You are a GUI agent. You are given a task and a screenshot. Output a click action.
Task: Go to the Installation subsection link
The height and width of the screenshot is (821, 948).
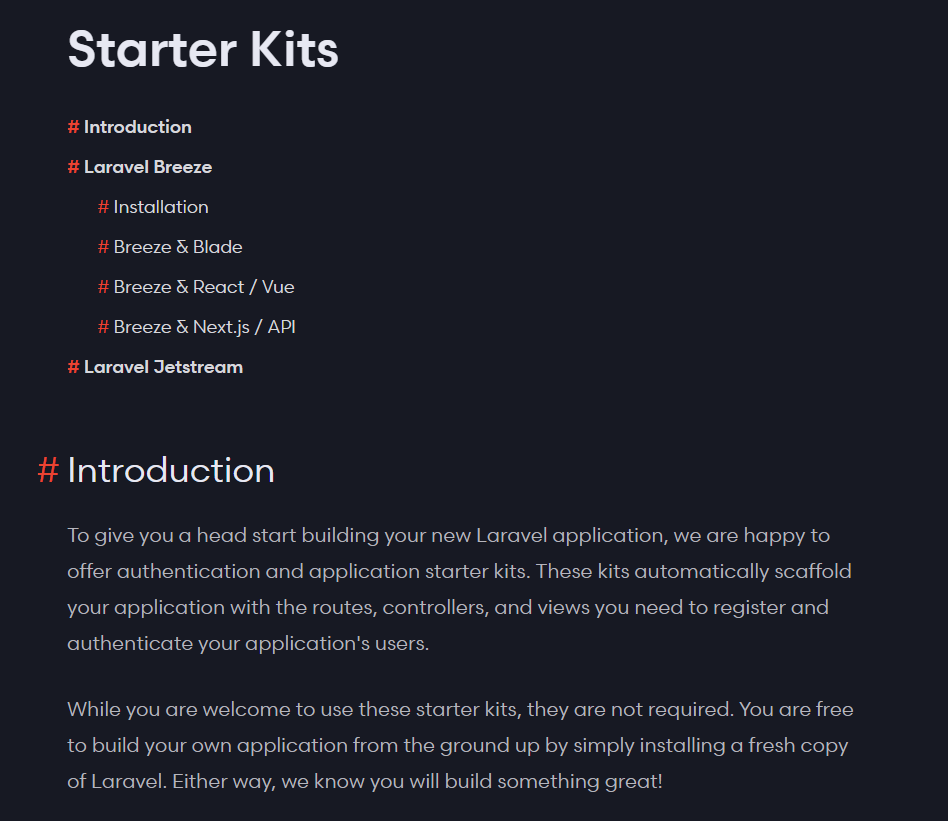[161, 207]
